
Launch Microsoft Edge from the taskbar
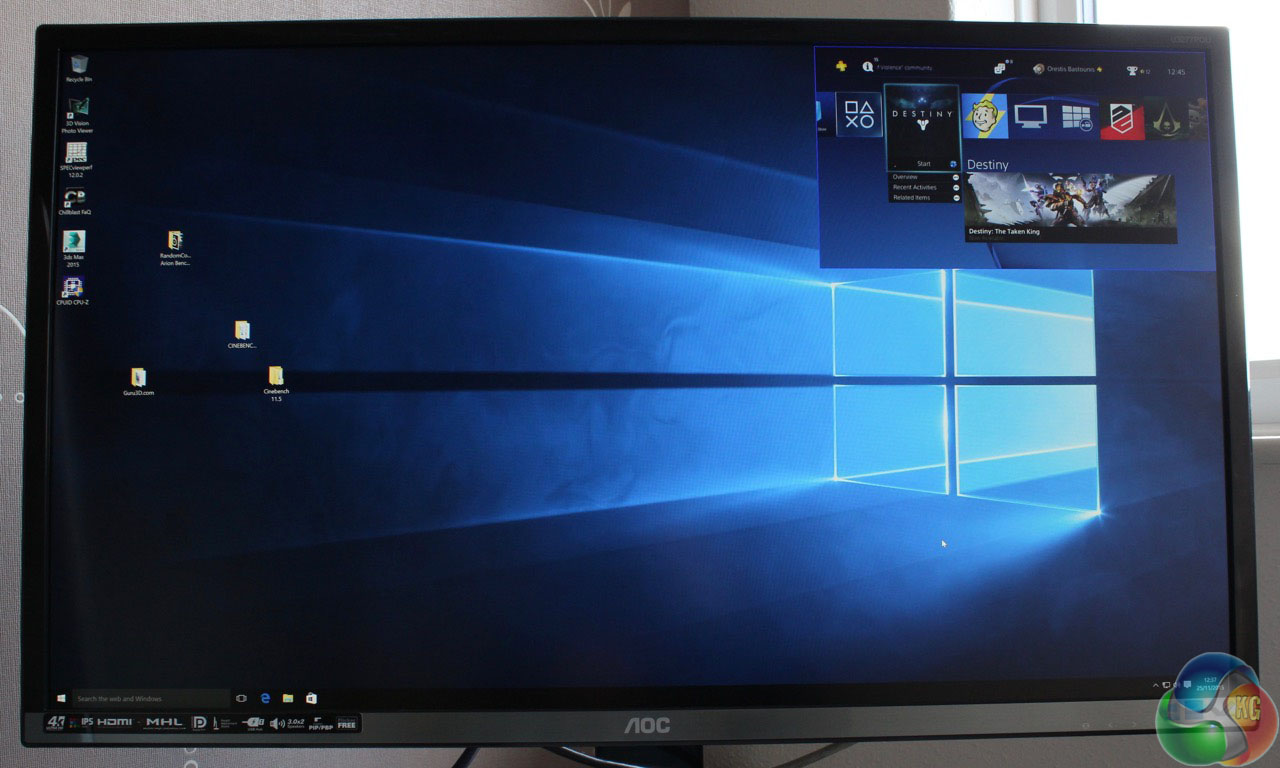coord(266,698)
